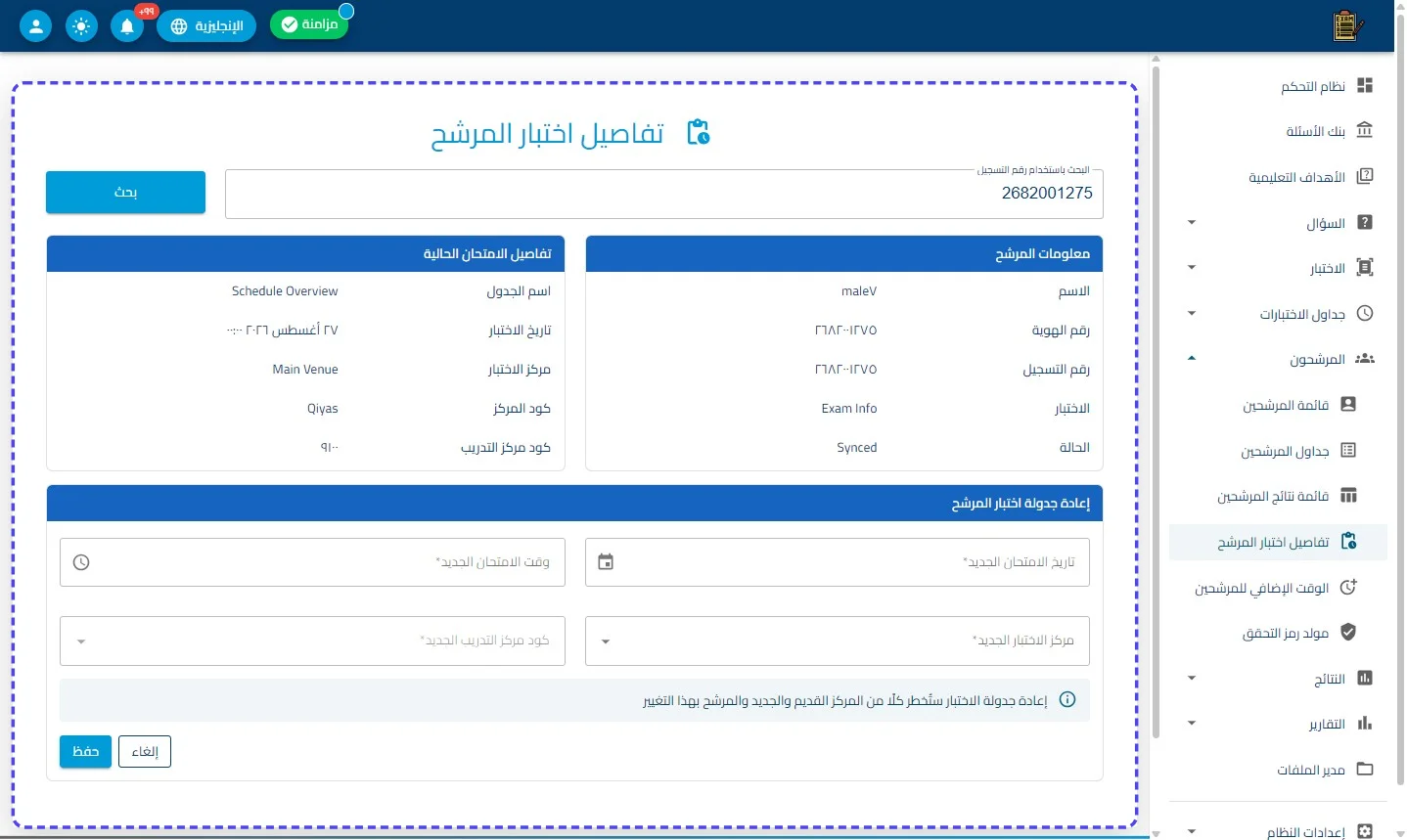Open the user profile icon
Image resolution: width=1407 pixels, height=840 pixels.
tap(35, 26)
